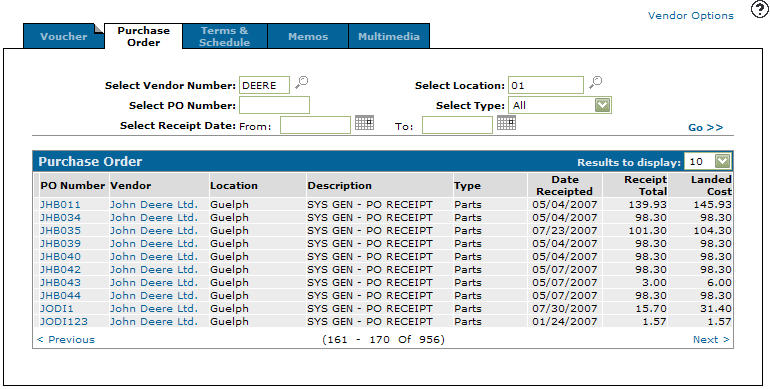Open the Multimedia tab
Image resolution: width=770 pixels, height=389 pixels.
389,36
